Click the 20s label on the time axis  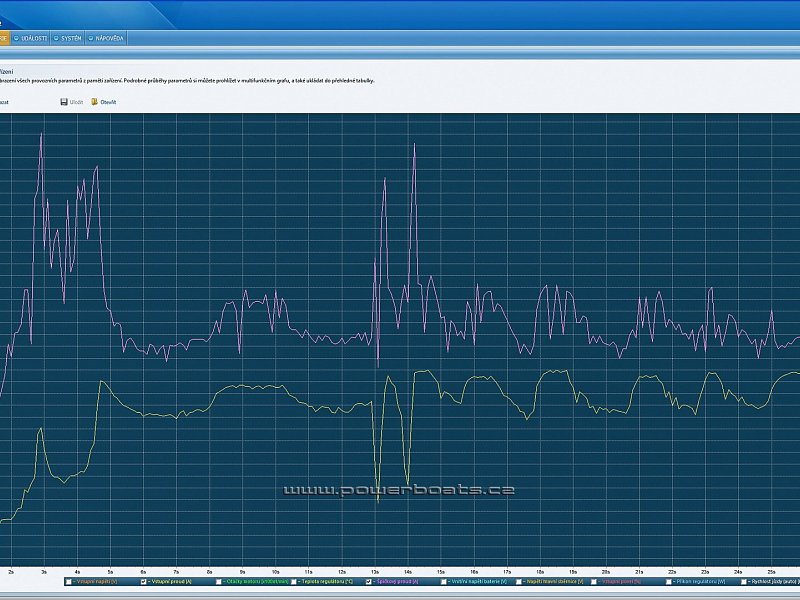click(606, 572)
